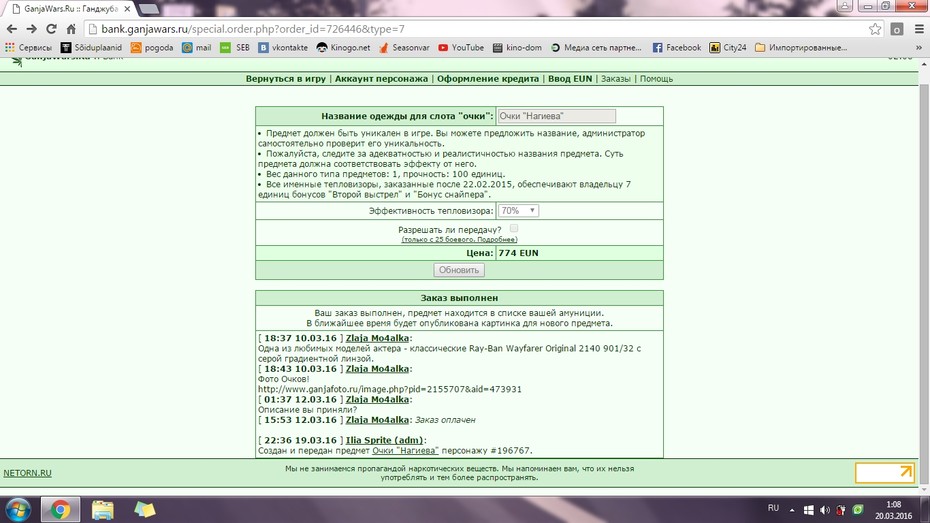930x523 pixels.
Task: Open the vkontakte bookmark
Action: (x=283, y=47)
